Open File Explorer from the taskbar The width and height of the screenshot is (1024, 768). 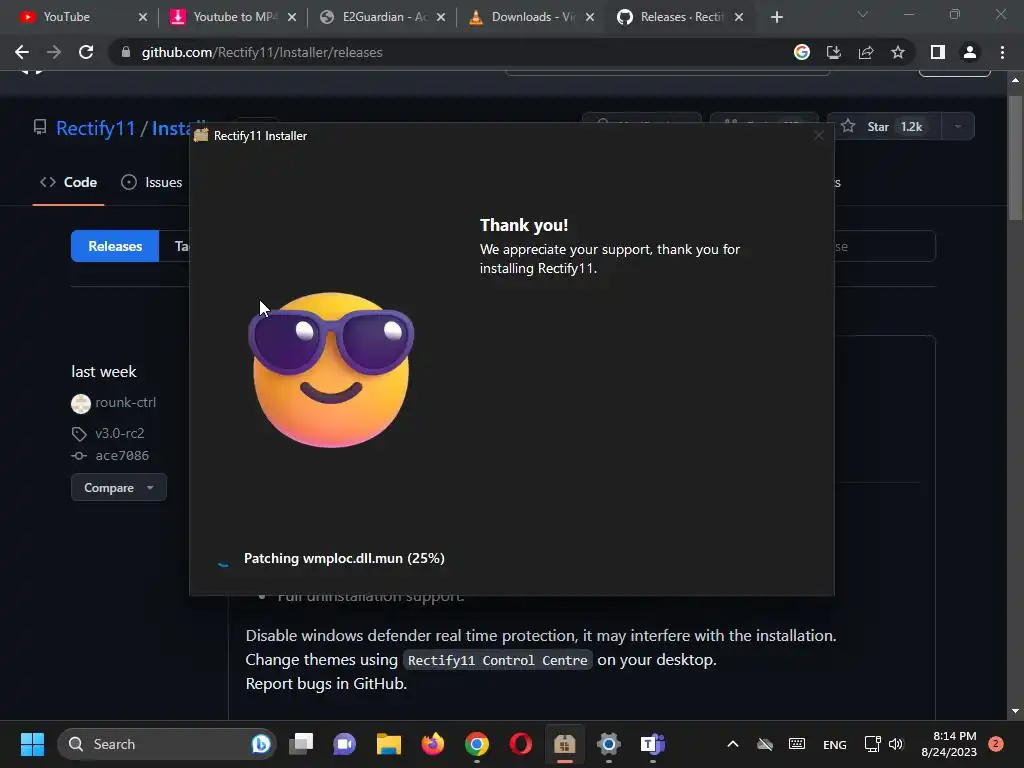pos(389,744)
